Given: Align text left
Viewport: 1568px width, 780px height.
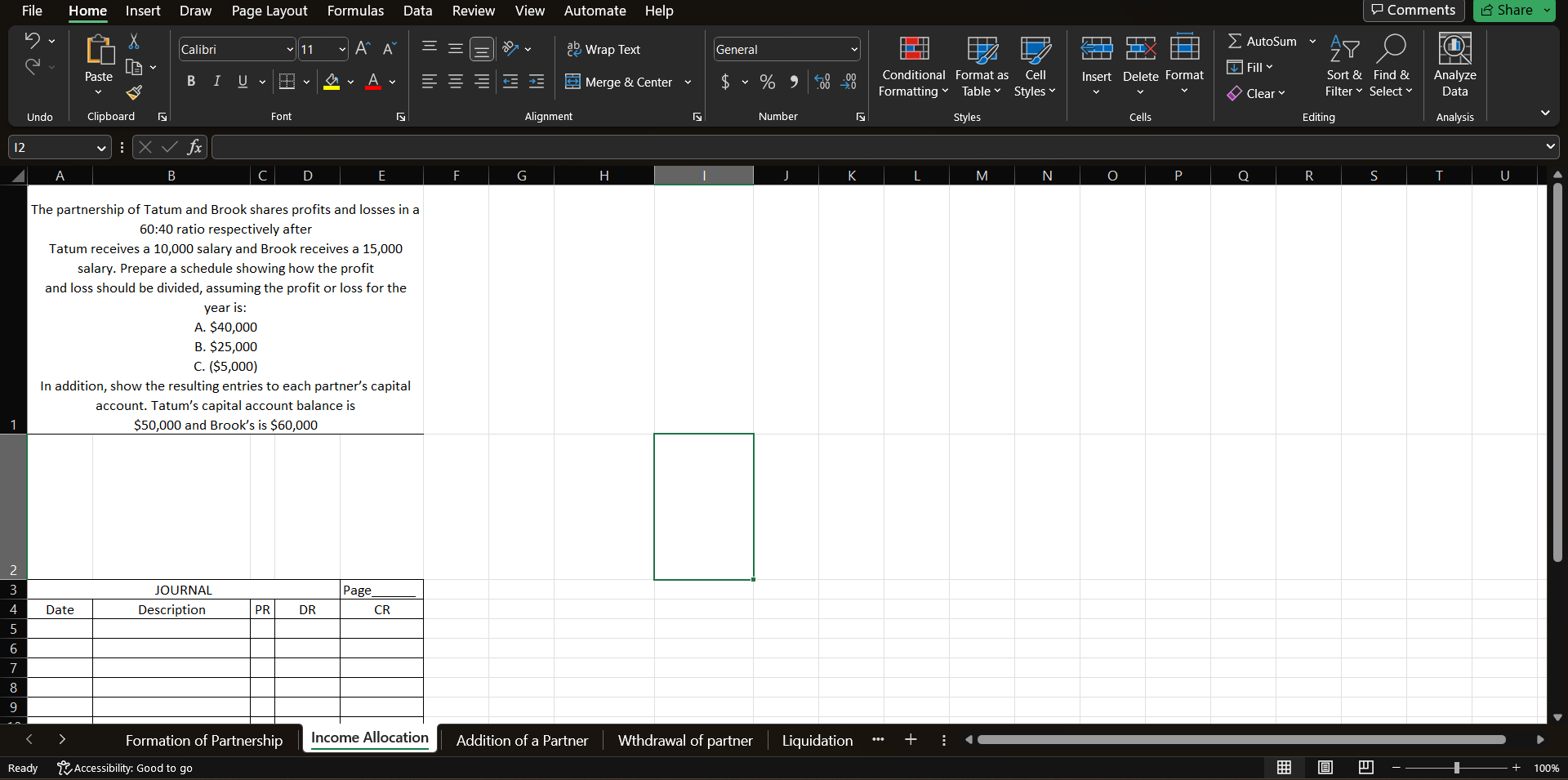Looking at the screenshot, I should [430, 82].
